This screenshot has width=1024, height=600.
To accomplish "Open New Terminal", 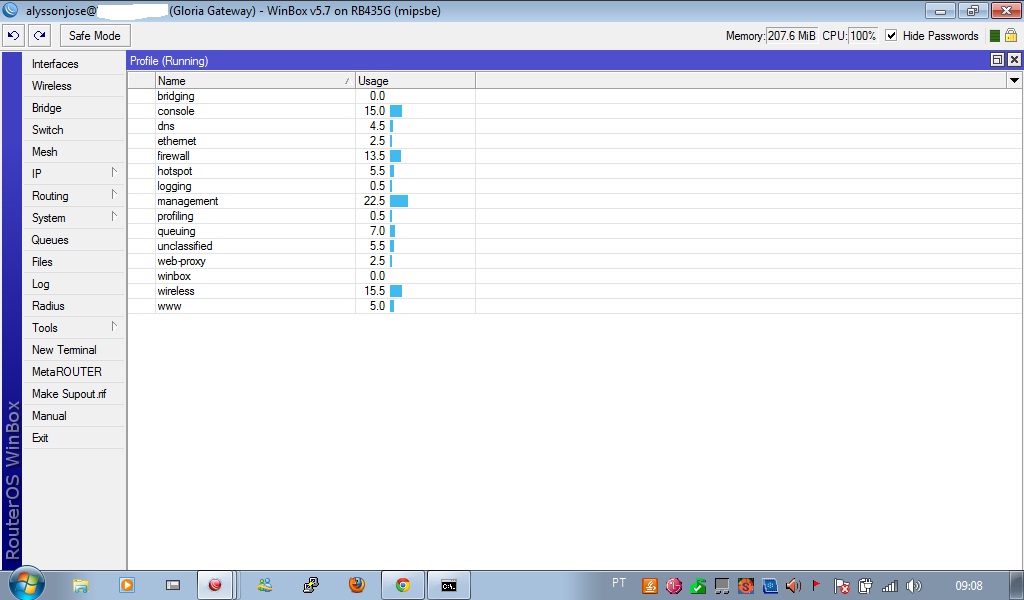I will pos(73,350).
